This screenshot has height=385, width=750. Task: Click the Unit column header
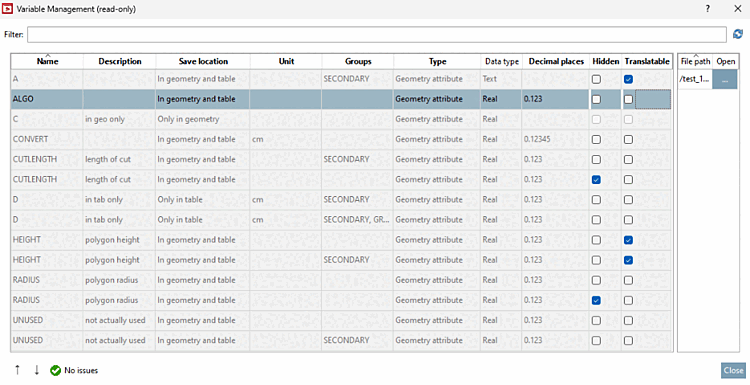(x=286, y=61)
